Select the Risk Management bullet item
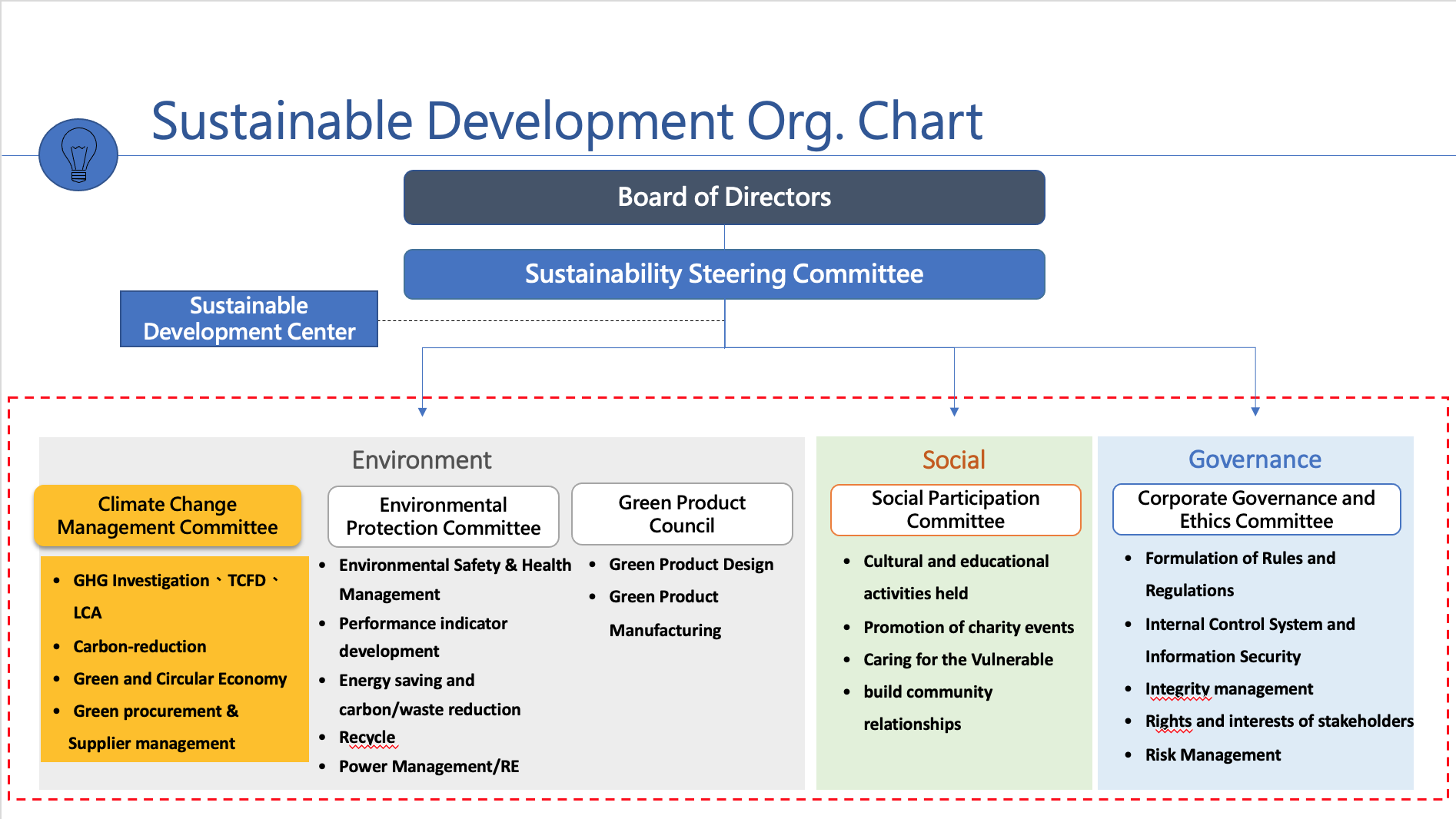Screen dimensions: 1456x819 pos(1212,755)
